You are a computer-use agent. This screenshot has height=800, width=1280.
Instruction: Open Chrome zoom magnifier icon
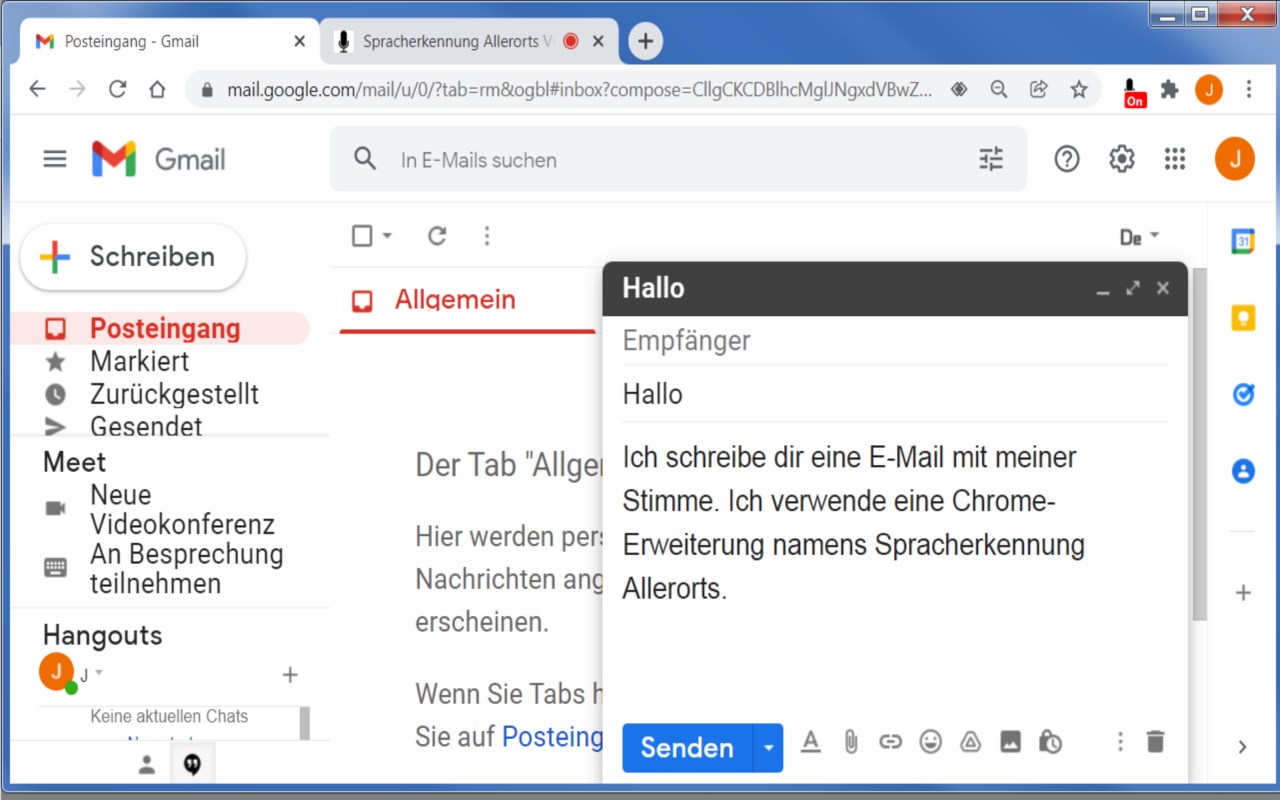pyautogui.click(x=999, y=90)
